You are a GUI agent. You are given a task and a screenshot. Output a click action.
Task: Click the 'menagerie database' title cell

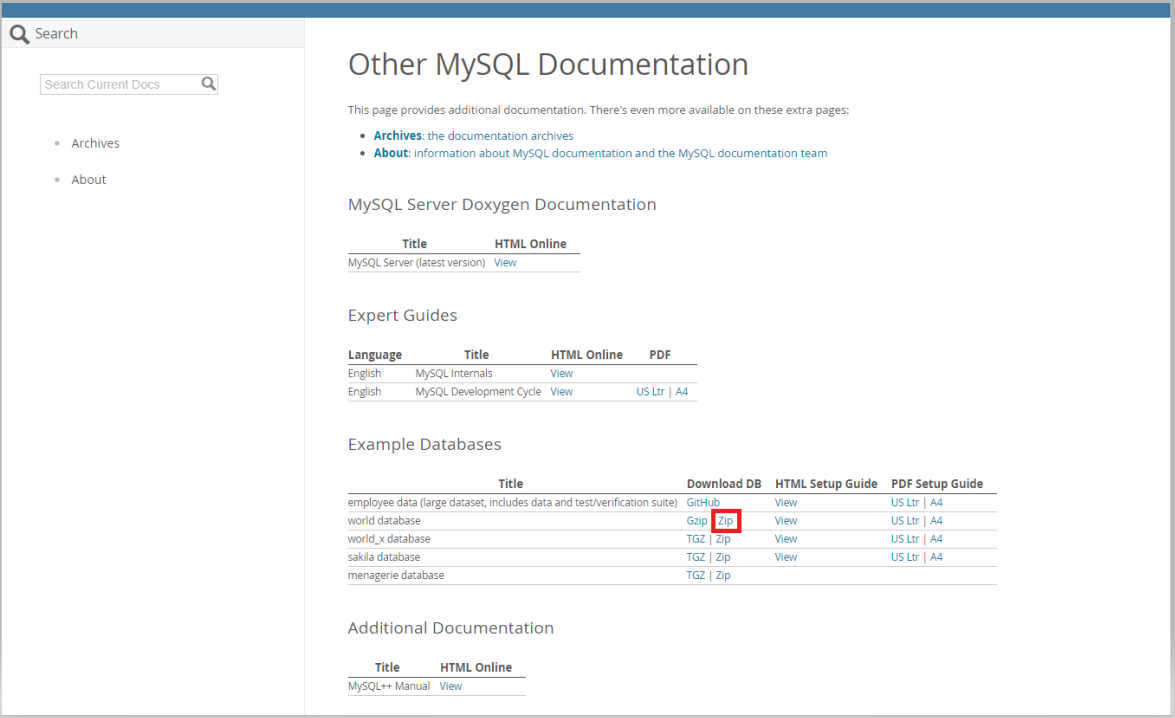click(396, 576)
